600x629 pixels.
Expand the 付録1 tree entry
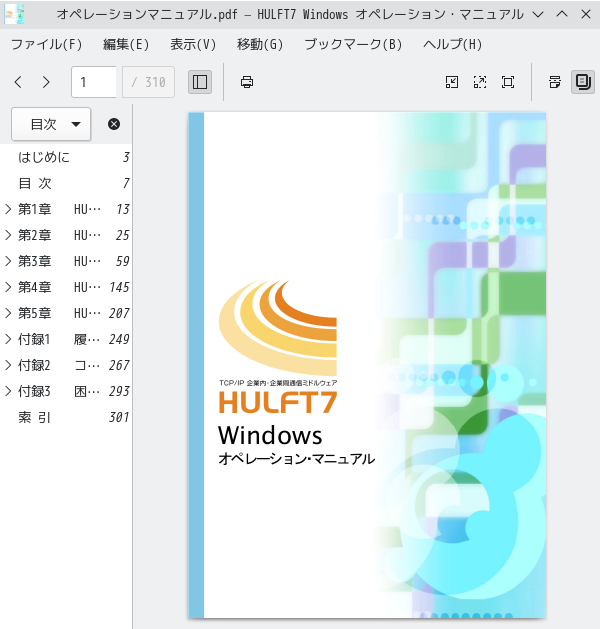[x=8, y=339]
